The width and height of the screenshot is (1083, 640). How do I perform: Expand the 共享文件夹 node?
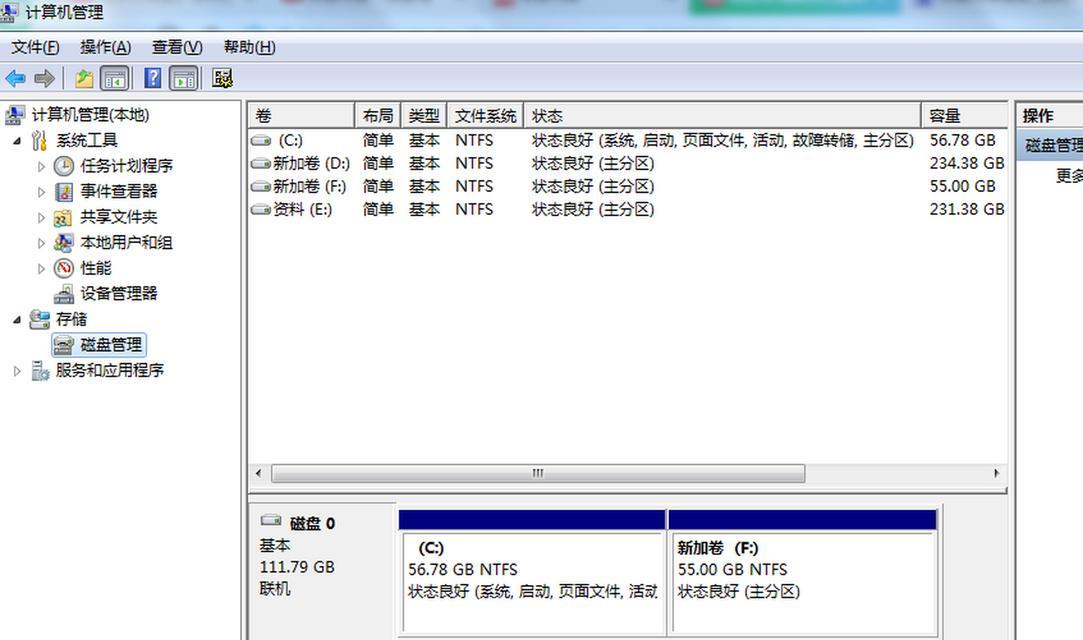[41, 217]
